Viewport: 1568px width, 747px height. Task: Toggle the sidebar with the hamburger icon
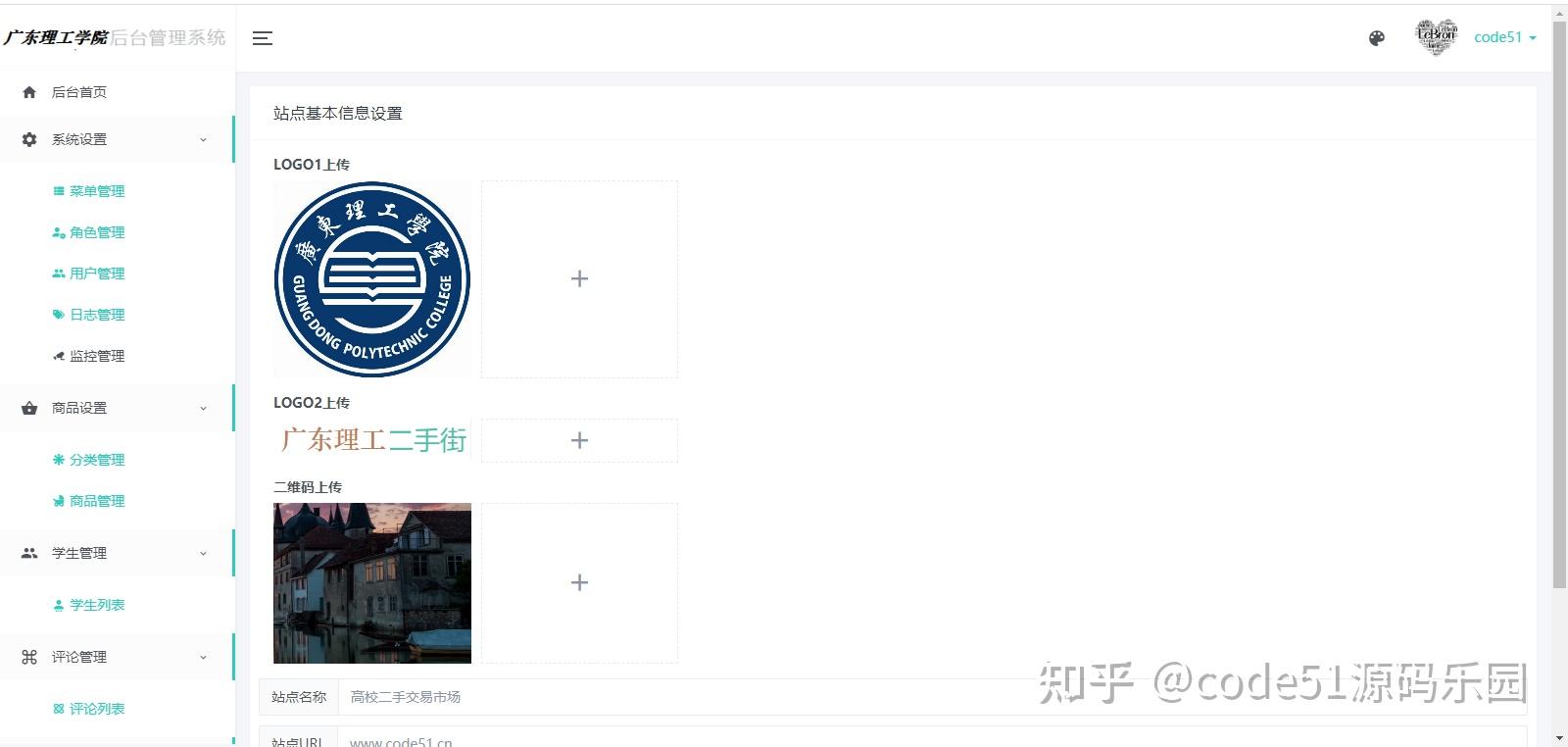(x=263, y=38)
